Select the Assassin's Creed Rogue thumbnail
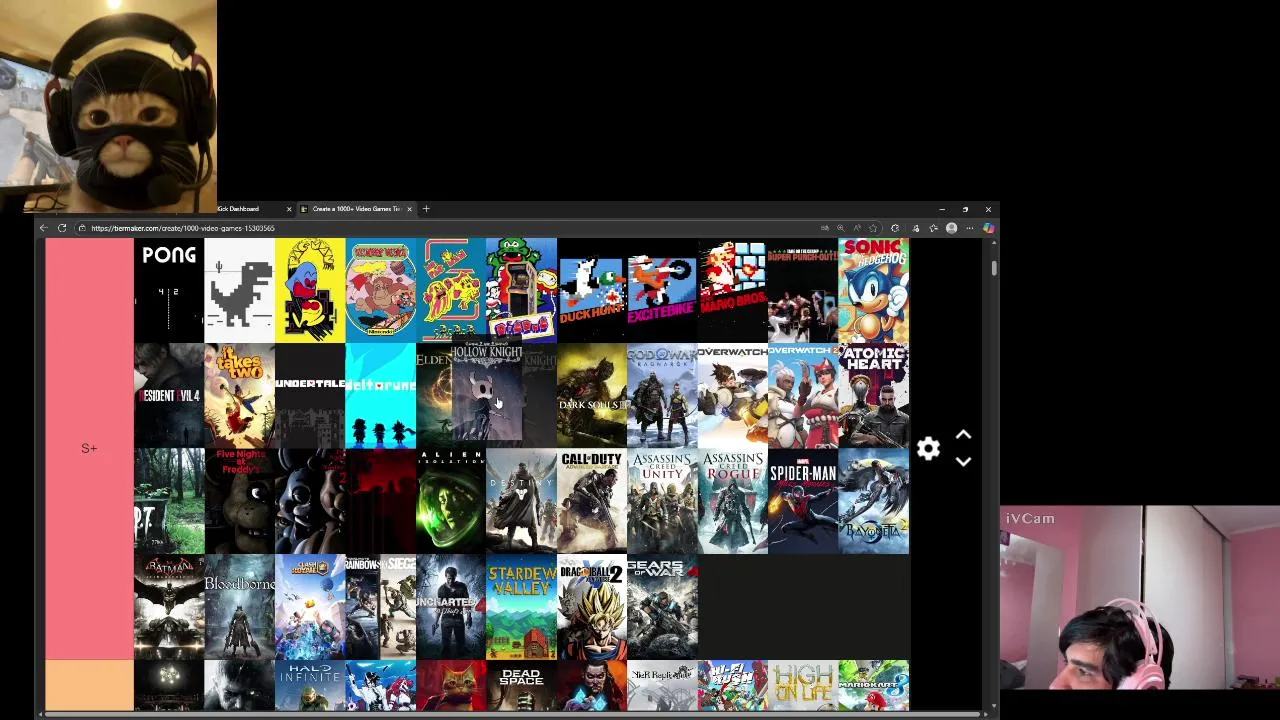1280x720 pixels. [x=732, y=501]
